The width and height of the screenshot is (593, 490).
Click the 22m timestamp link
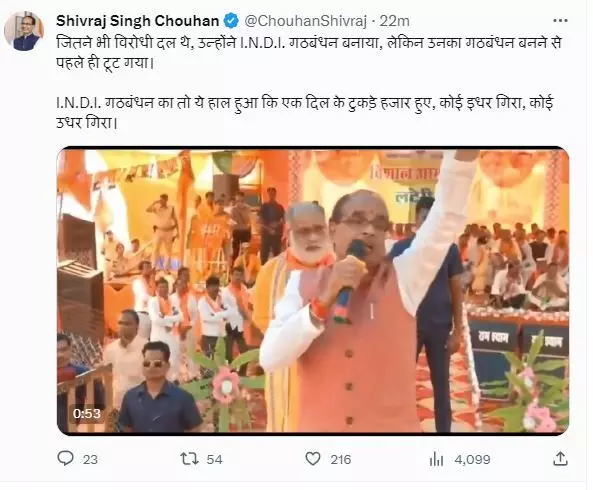click(x=394, y=21)
